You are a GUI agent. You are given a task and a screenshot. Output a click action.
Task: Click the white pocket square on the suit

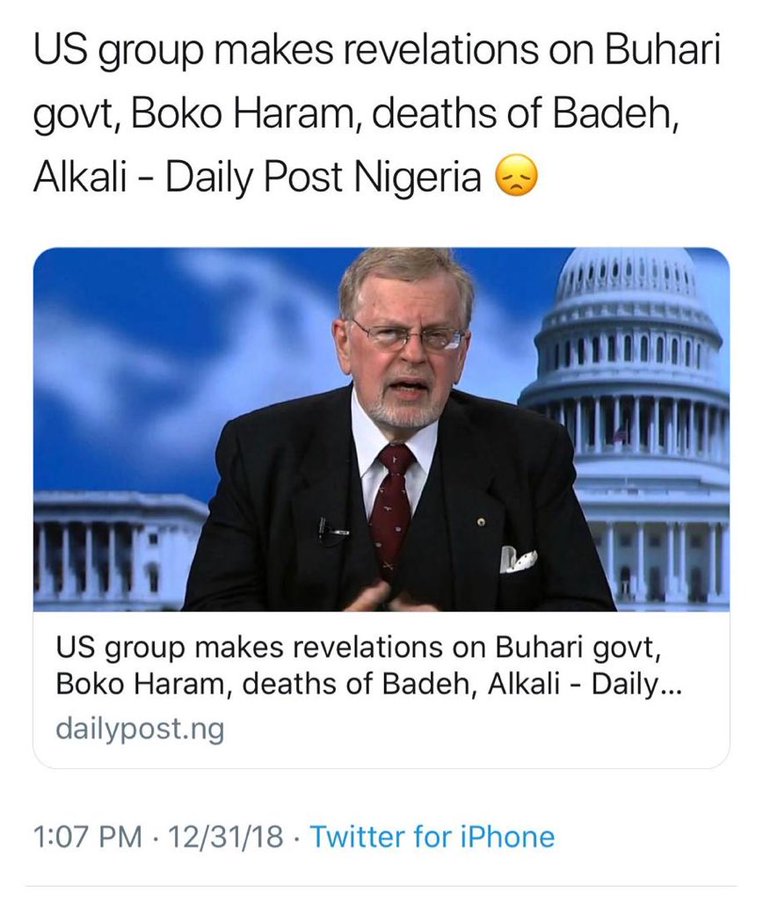(518, 559)
